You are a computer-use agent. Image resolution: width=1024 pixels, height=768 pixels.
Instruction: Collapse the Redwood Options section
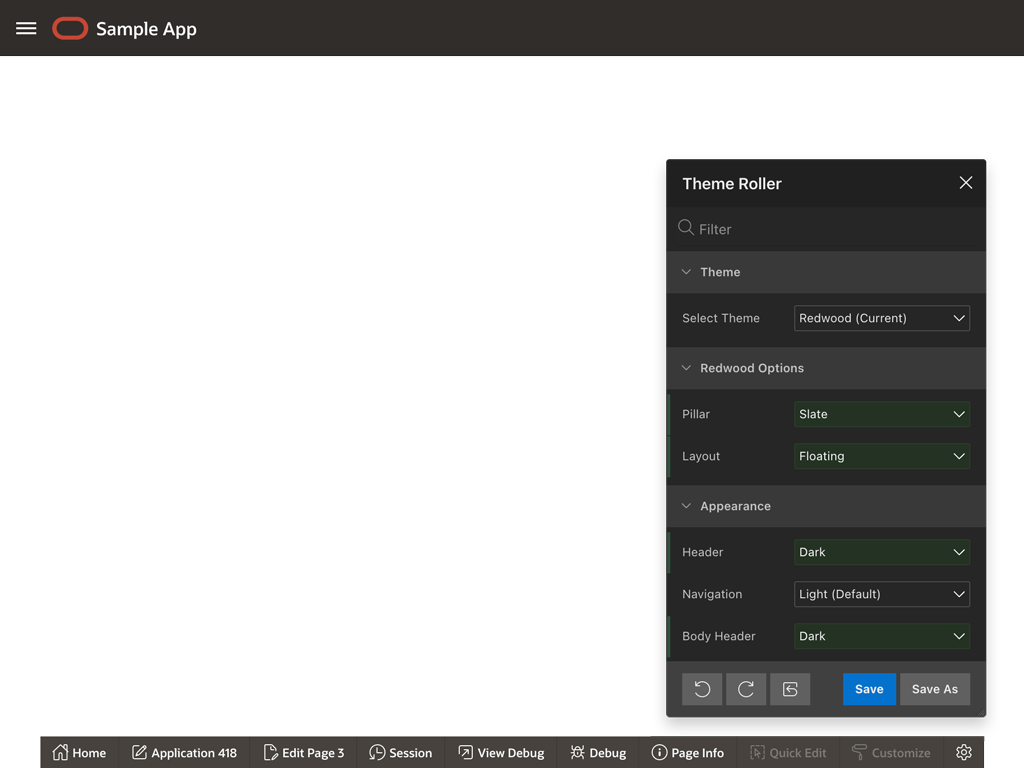pos(687,368)
